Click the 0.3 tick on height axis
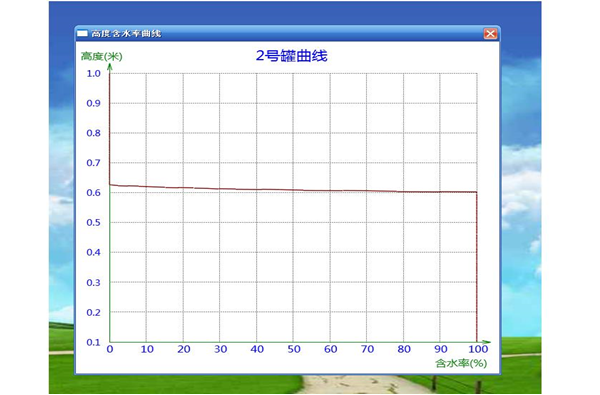This screenshot has height=395, width=600. point(93,282)
